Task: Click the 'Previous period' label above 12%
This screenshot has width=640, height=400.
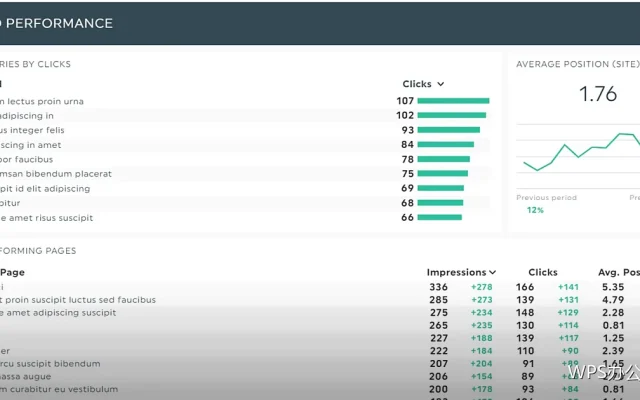Action: pos(547,198)
